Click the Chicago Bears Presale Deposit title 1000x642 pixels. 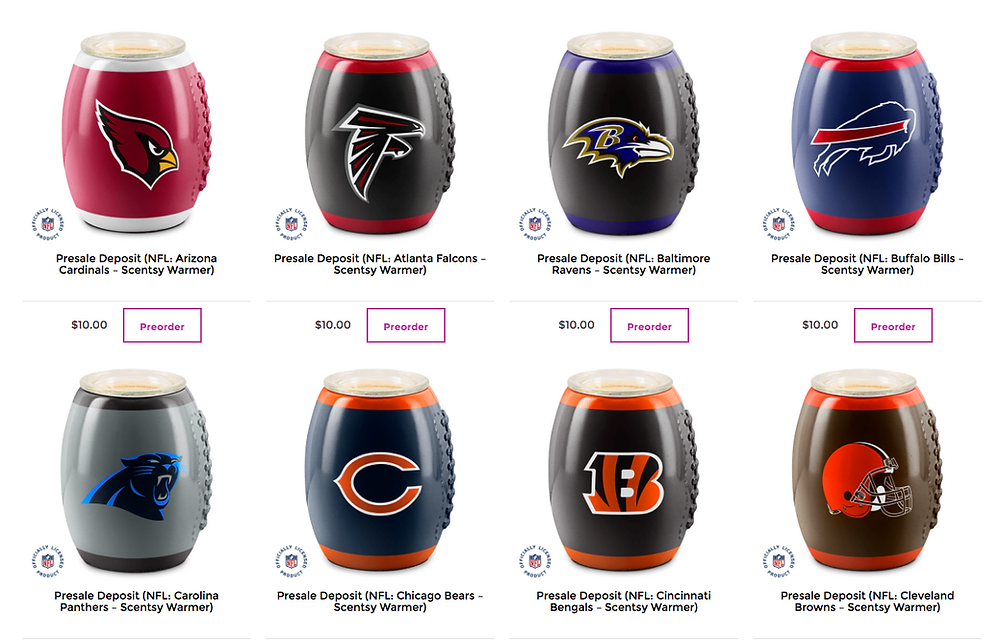[x=380, y=601]
